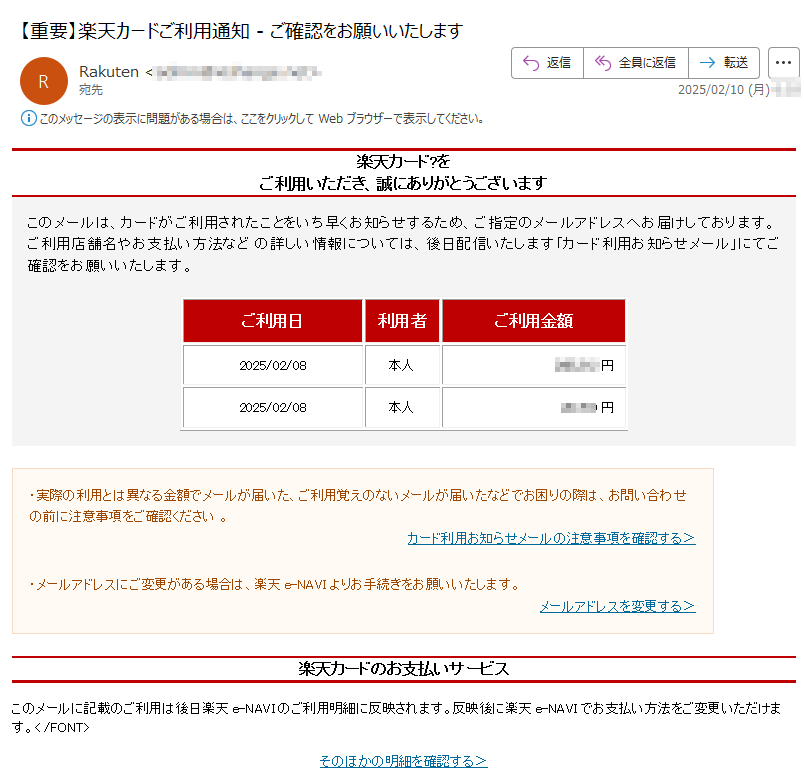The height and width of the screenshot is (775, 804).
Task: Click the second row's 2025/02/08 date cell
Action: point(273,407)
